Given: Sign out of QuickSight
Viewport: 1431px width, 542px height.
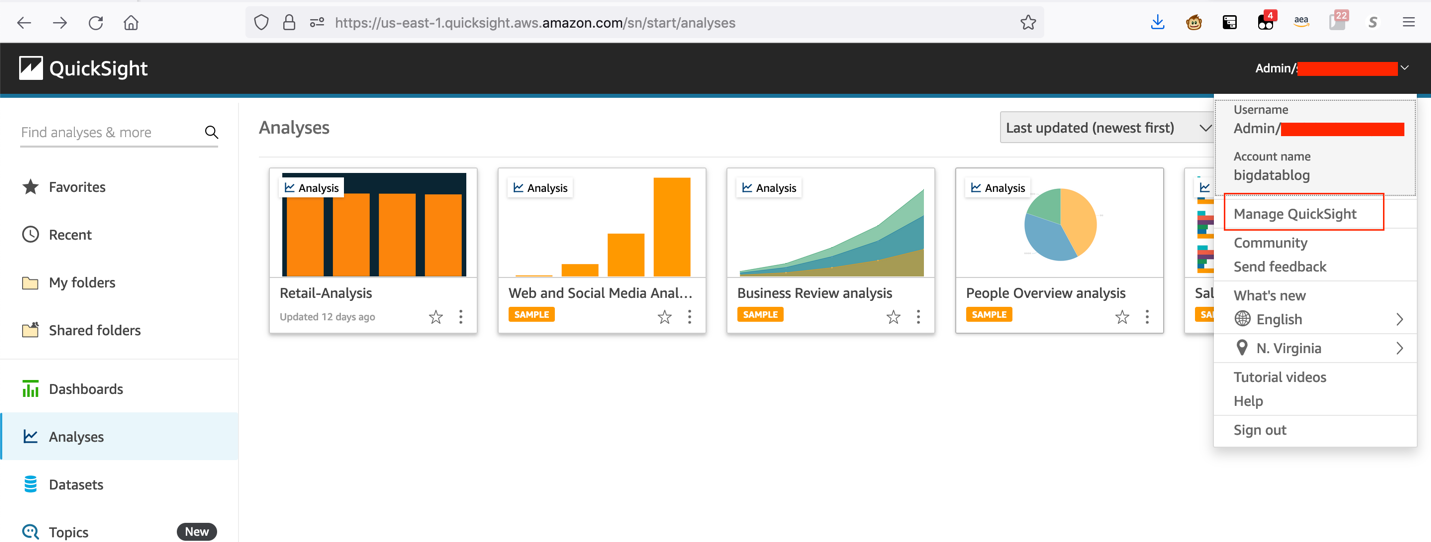Looking at the screenshot, I should point(1260,430).
